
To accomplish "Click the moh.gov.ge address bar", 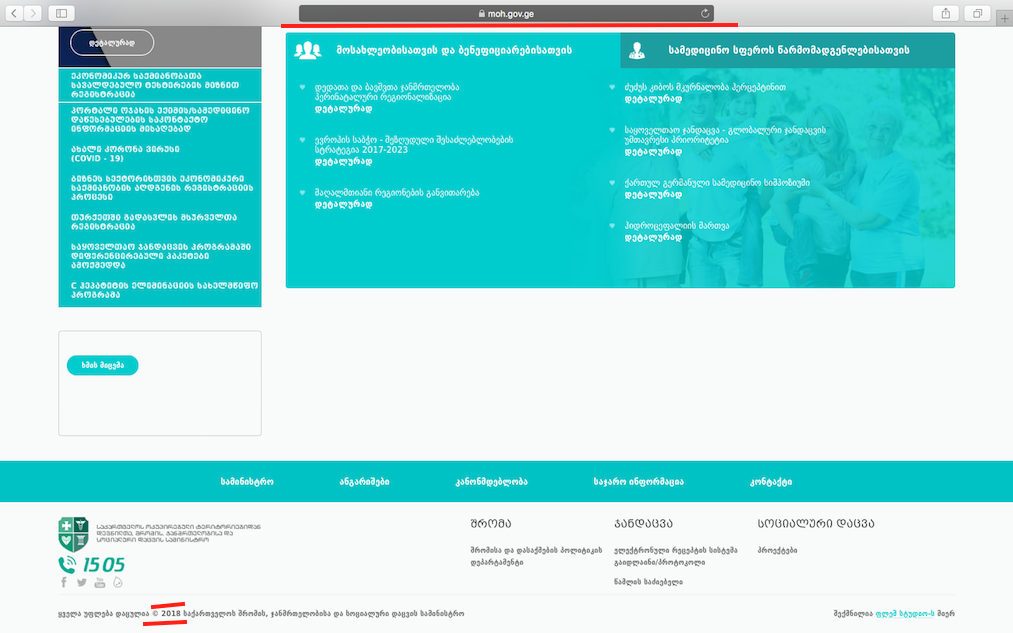I will (505, 13).
